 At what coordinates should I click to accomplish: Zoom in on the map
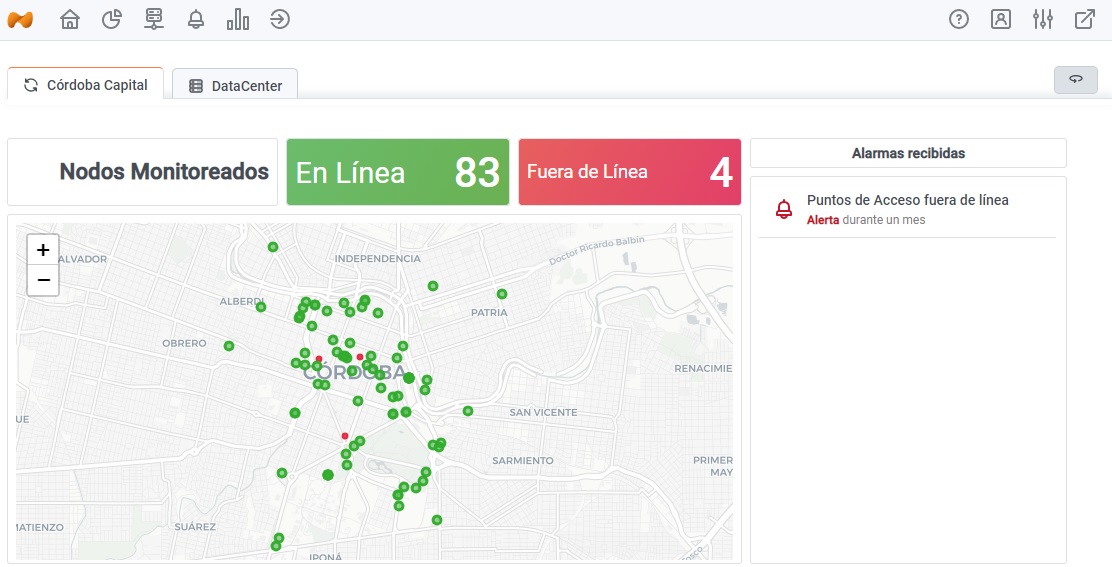coord(43,250)
